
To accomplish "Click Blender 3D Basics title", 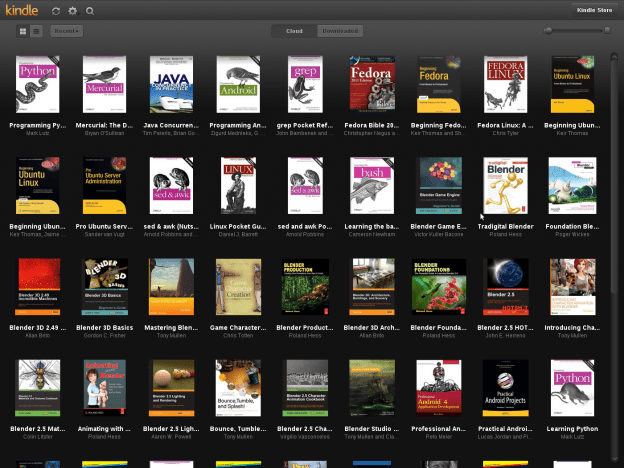I will click(x=104, y=328).
